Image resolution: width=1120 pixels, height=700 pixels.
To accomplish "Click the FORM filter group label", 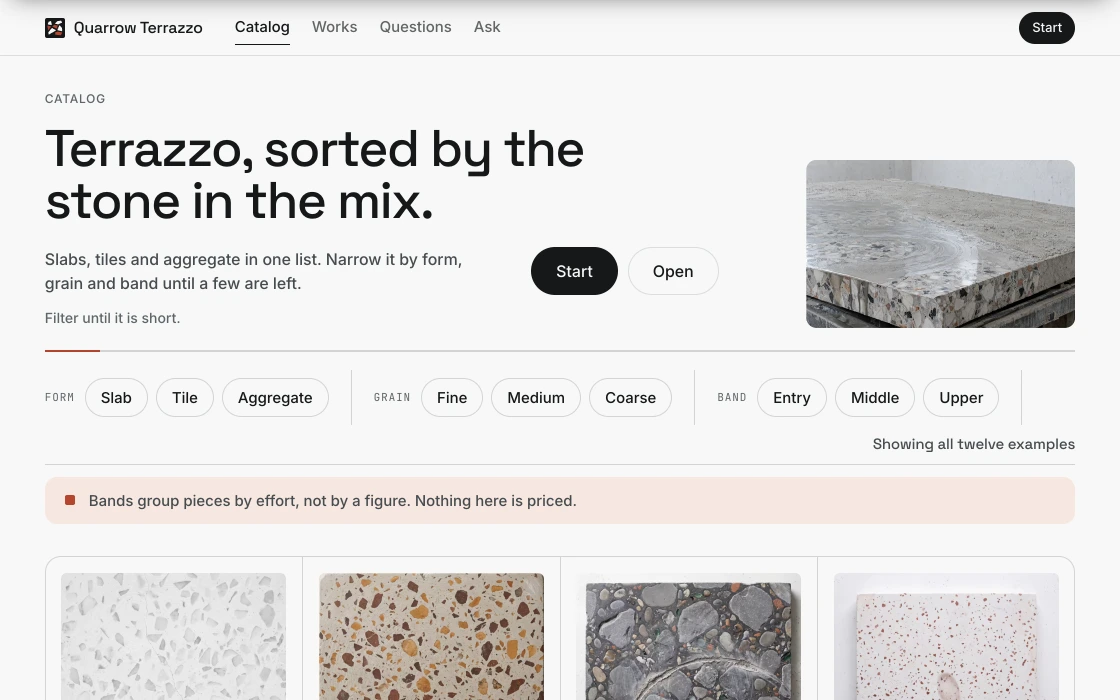I will coord(59,397).
